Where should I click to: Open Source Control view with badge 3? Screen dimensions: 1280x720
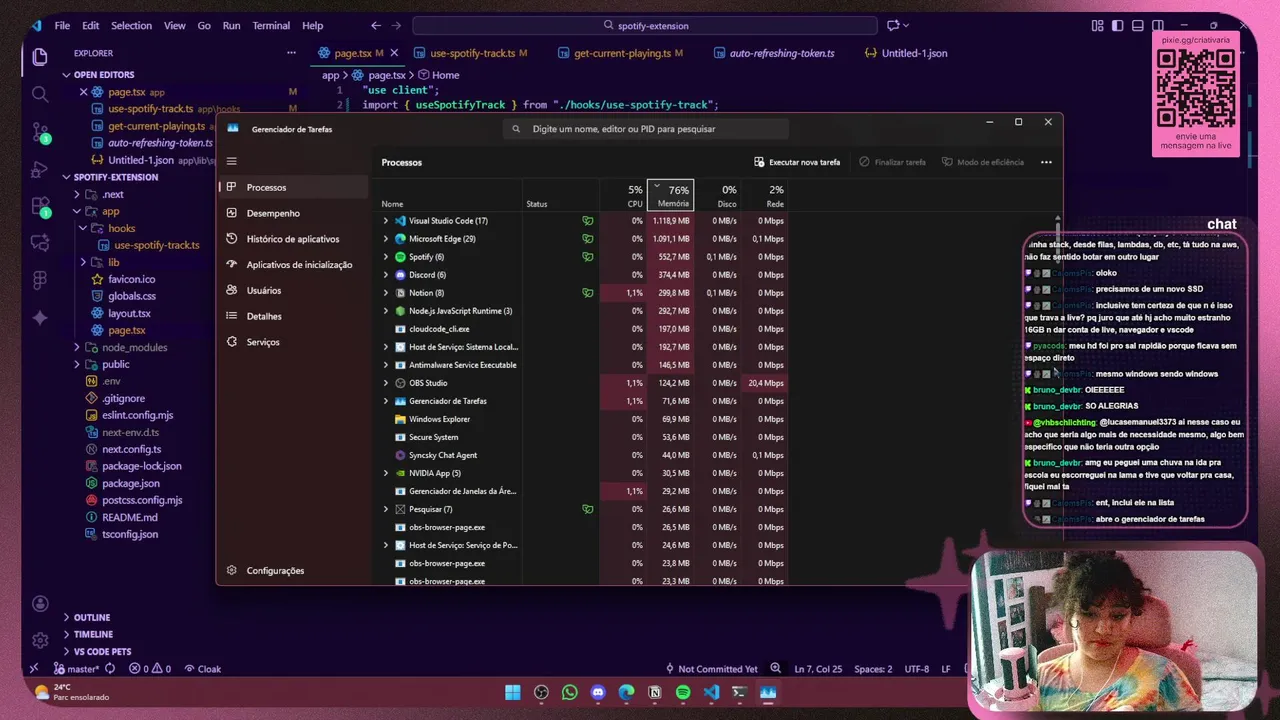point(40,132)
